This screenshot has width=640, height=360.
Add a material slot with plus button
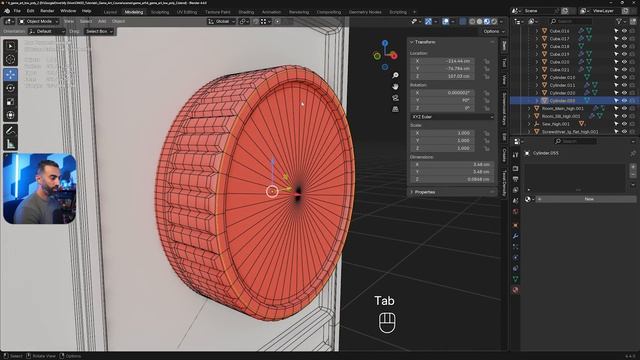pyautogui.click(x=633, y=167)
